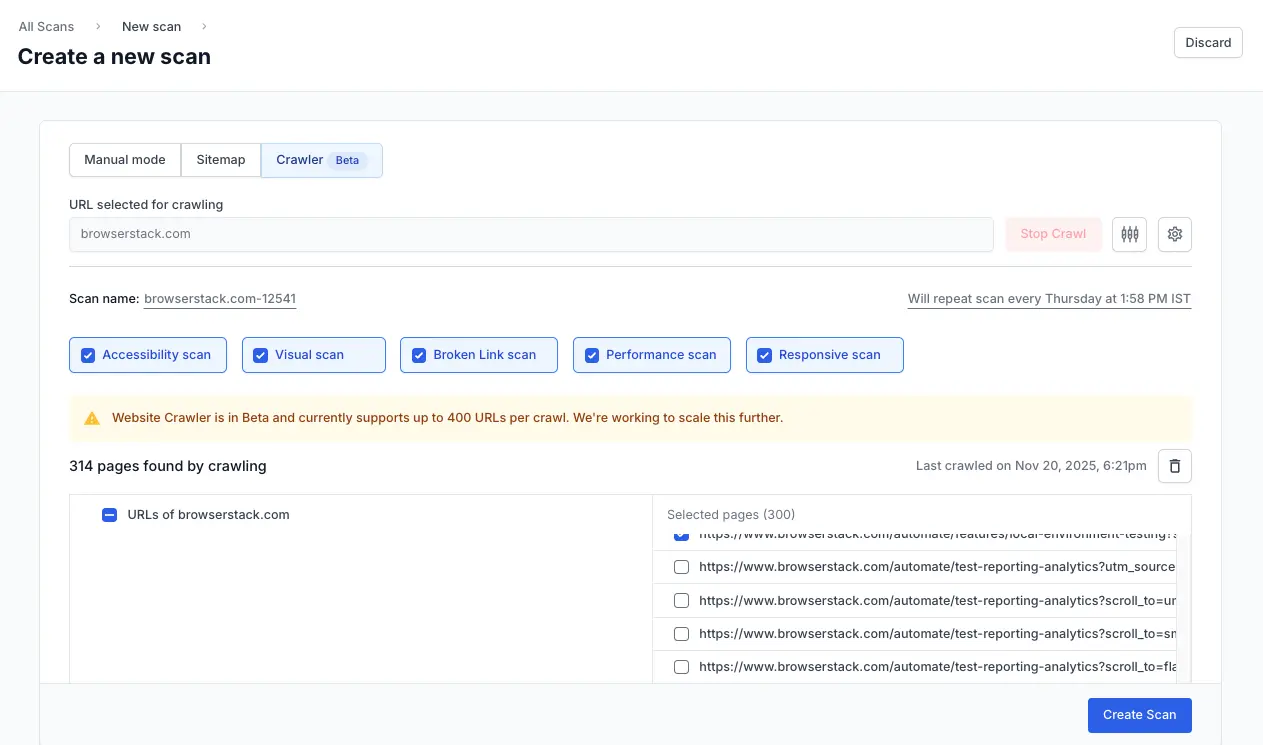Open crawl filter options with sliders icon
Screen dimensions: 1263x745
(1129, 234)
